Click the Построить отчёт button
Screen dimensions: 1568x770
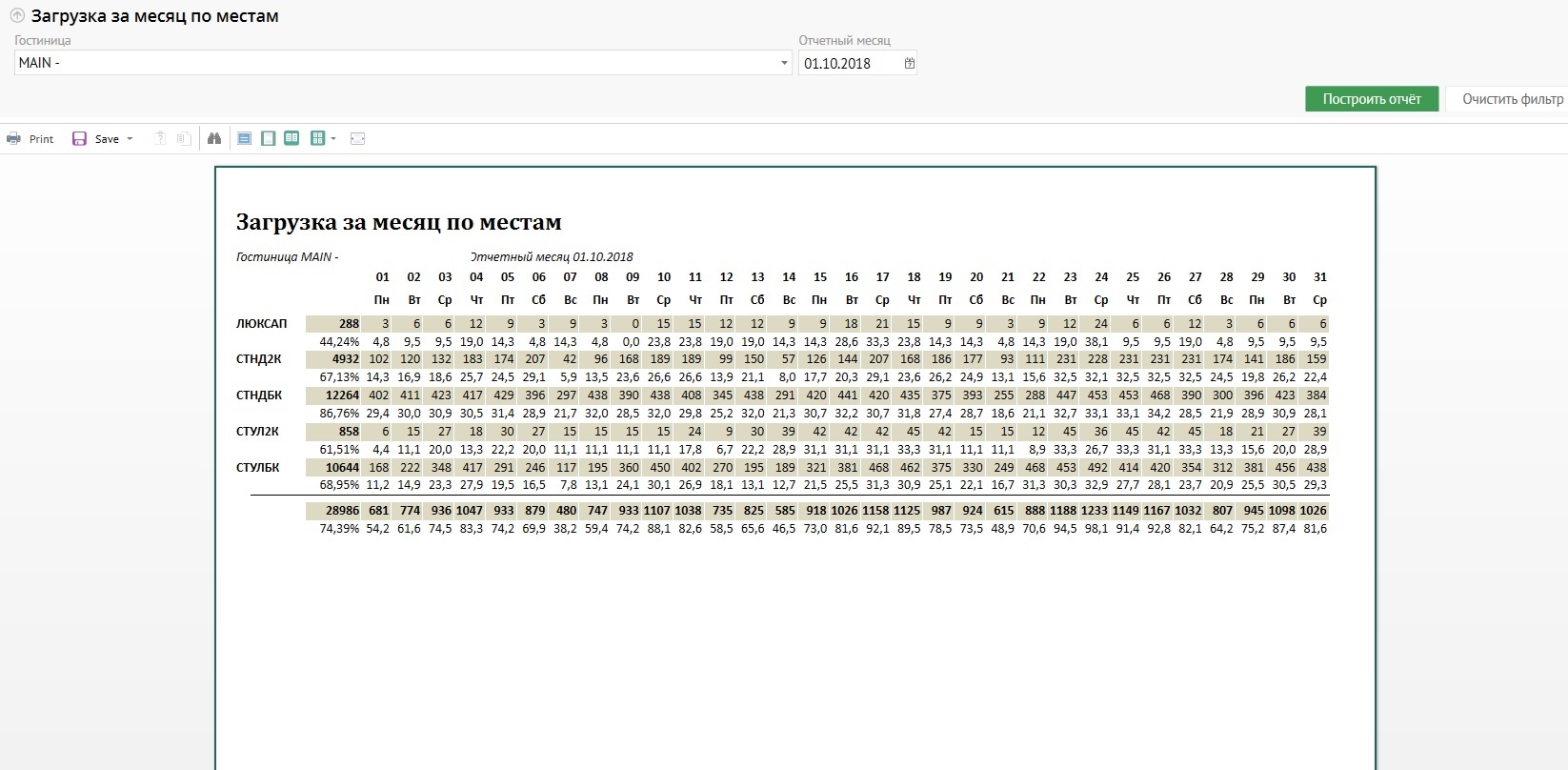click(x=1372, y=99)
